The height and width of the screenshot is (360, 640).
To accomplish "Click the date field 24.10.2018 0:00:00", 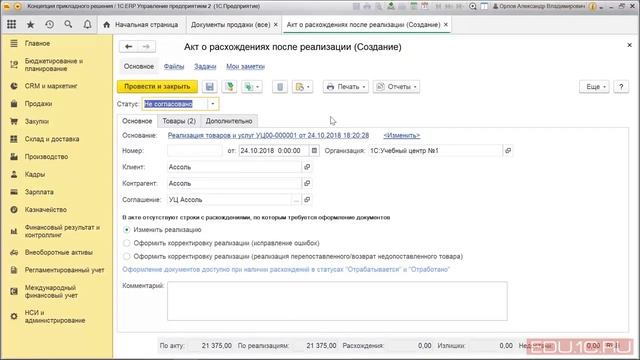I will pos(274,151).
